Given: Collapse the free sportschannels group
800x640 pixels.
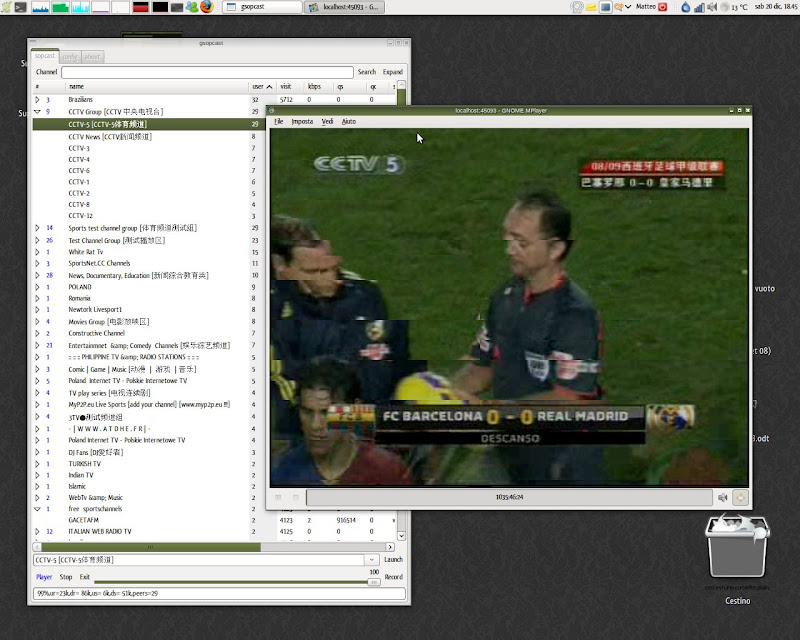Looking at the screenshot, I should [37, 509].
